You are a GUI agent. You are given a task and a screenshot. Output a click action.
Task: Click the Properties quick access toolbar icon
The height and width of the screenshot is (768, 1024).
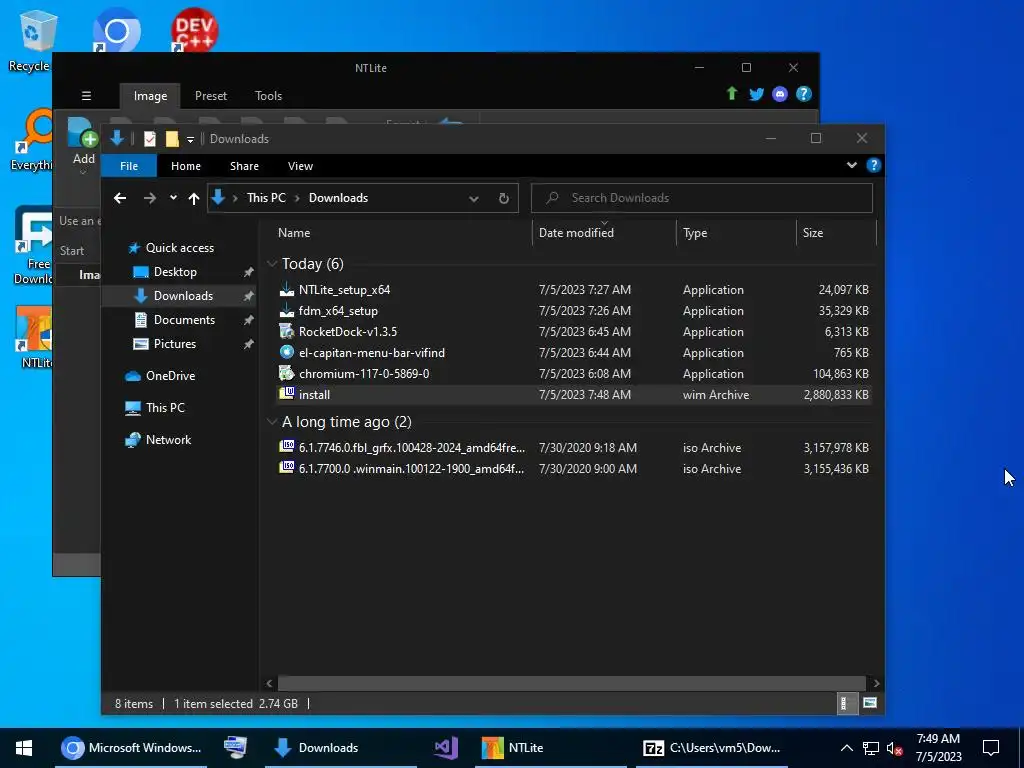[150, 138]
